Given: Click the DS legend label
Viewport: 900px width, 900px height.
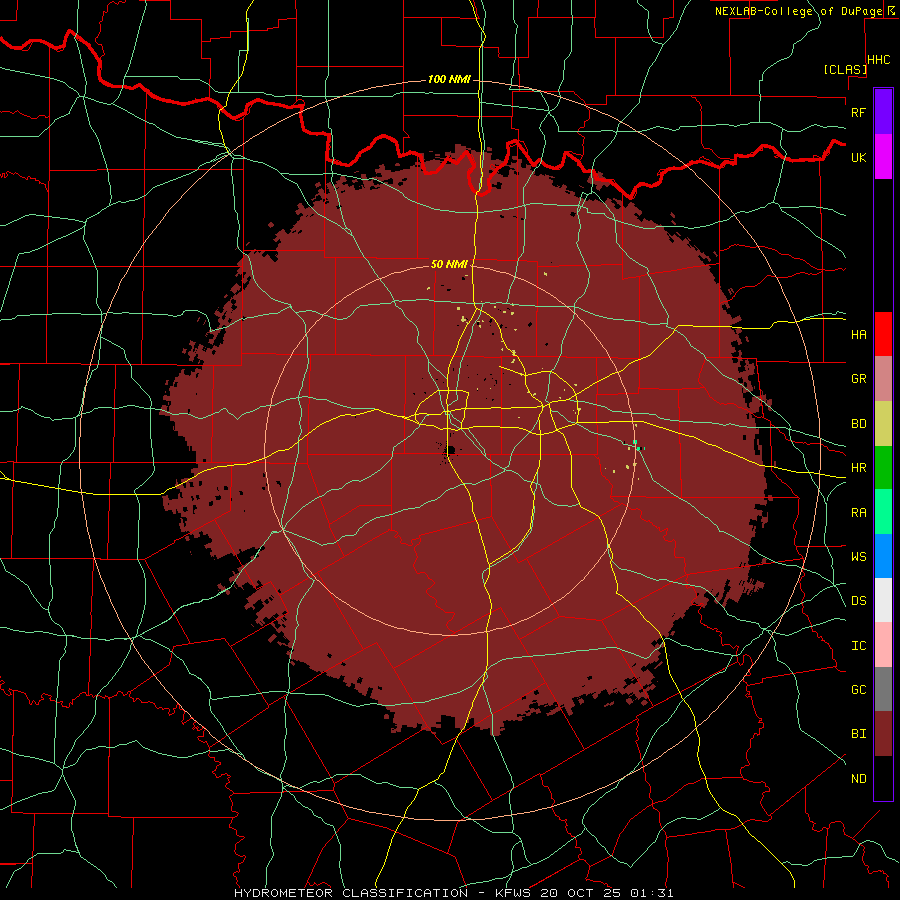Looking at the screenshot, I should [858, 601].
